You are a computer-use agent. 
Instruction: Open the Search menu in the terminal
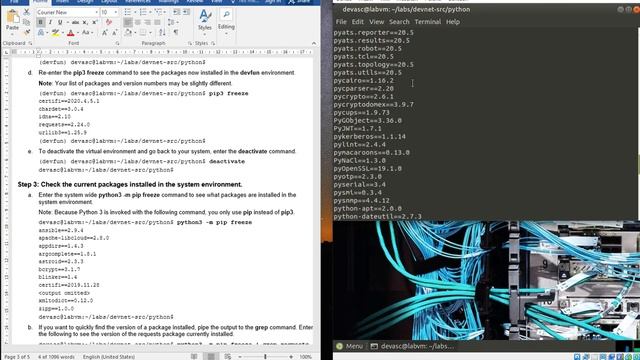pos(399,22)
